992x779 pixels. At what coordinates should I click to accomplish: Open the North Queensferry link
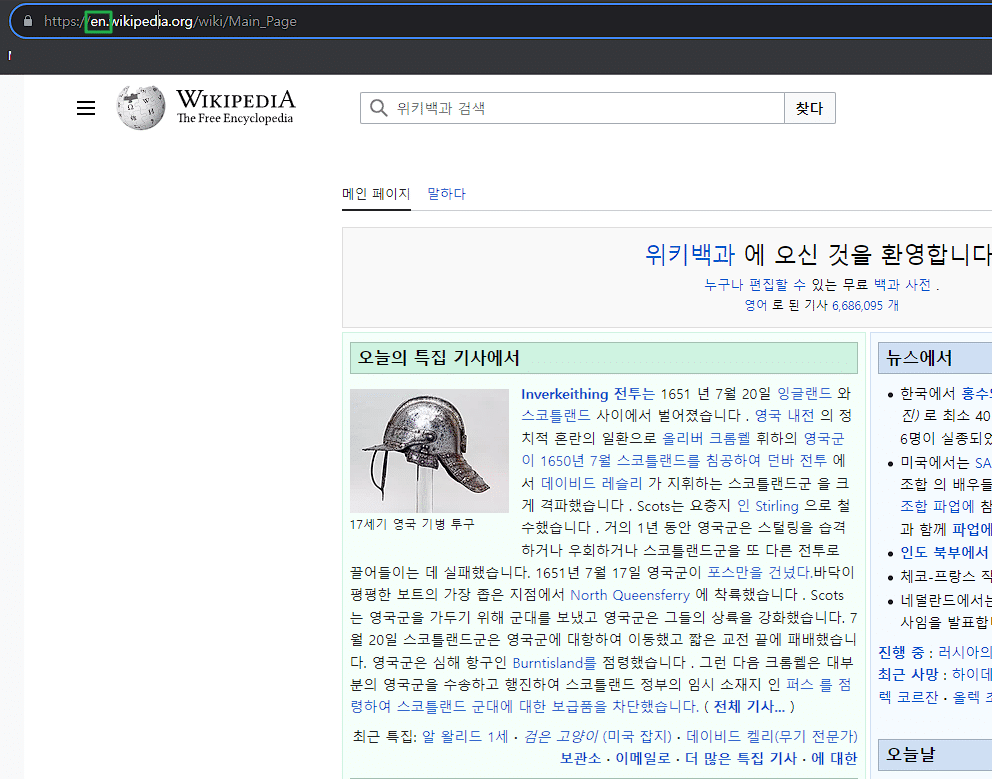point(629,595)
